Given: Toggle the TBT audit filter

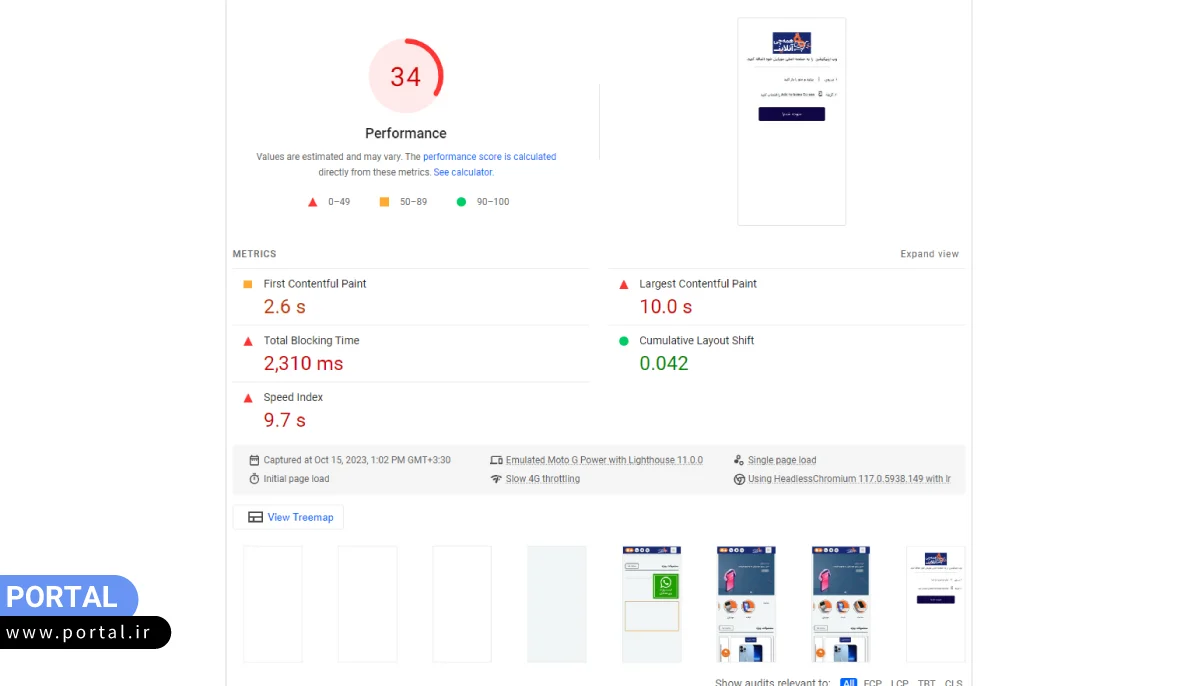Looking at the screenshot, I should (x=926, y=683).
